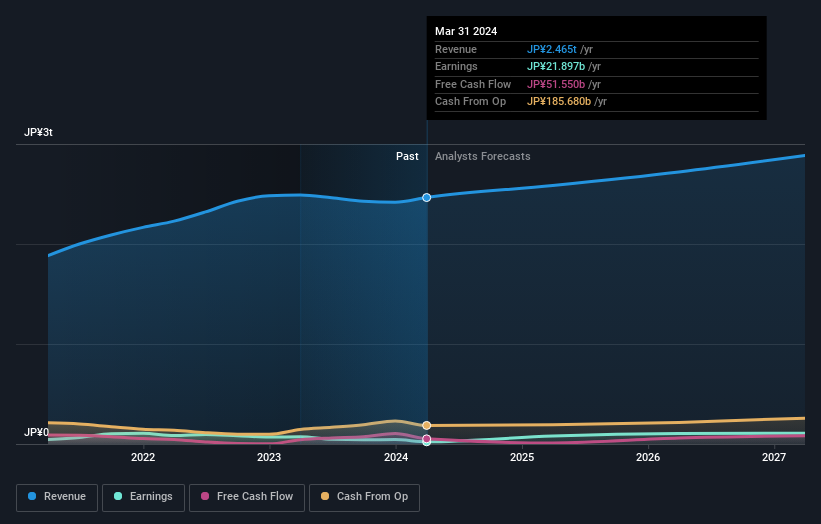Click the 2024 x-axis label
This screenshot has height=524, width=821.
396,458
